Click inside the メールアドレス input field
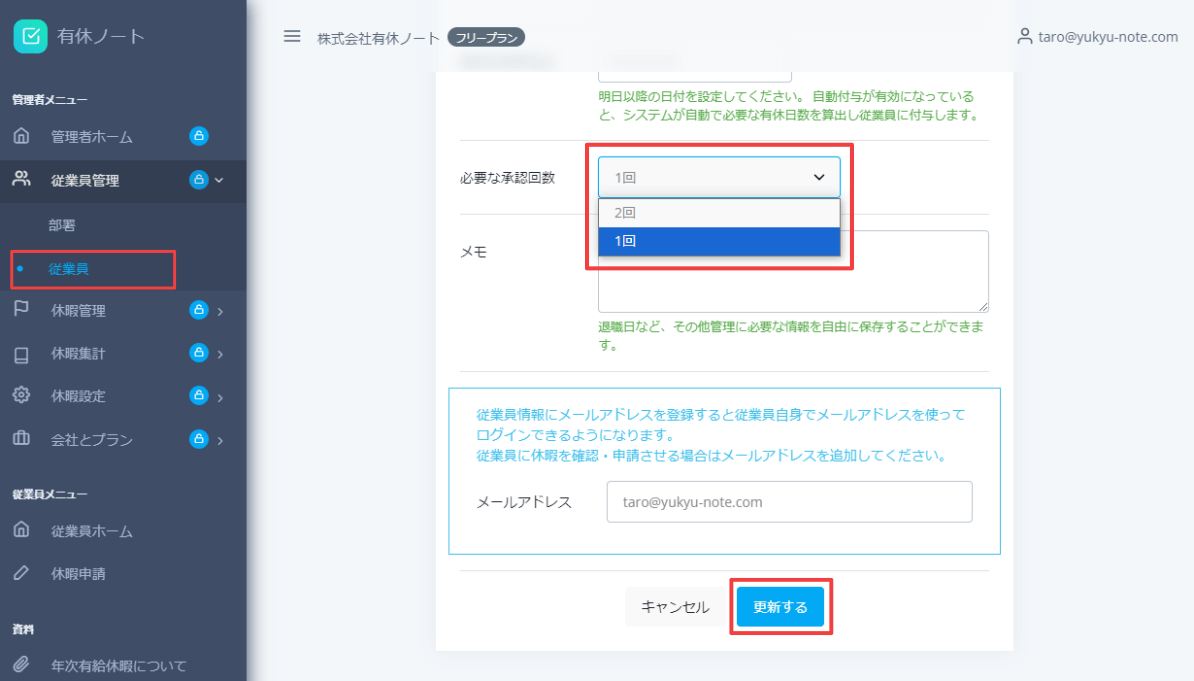This screenshot has width=1194, height=681. tap(789, 501)
